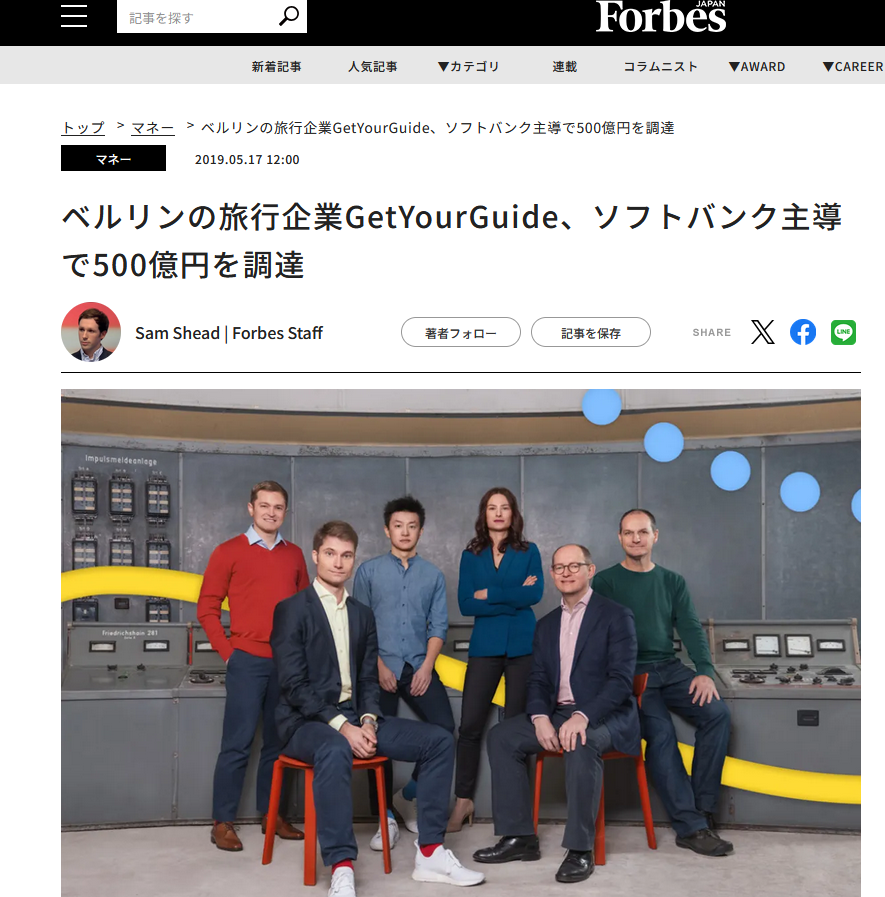
Task: Click the search magnifier icon
Action: click(289, 16)
